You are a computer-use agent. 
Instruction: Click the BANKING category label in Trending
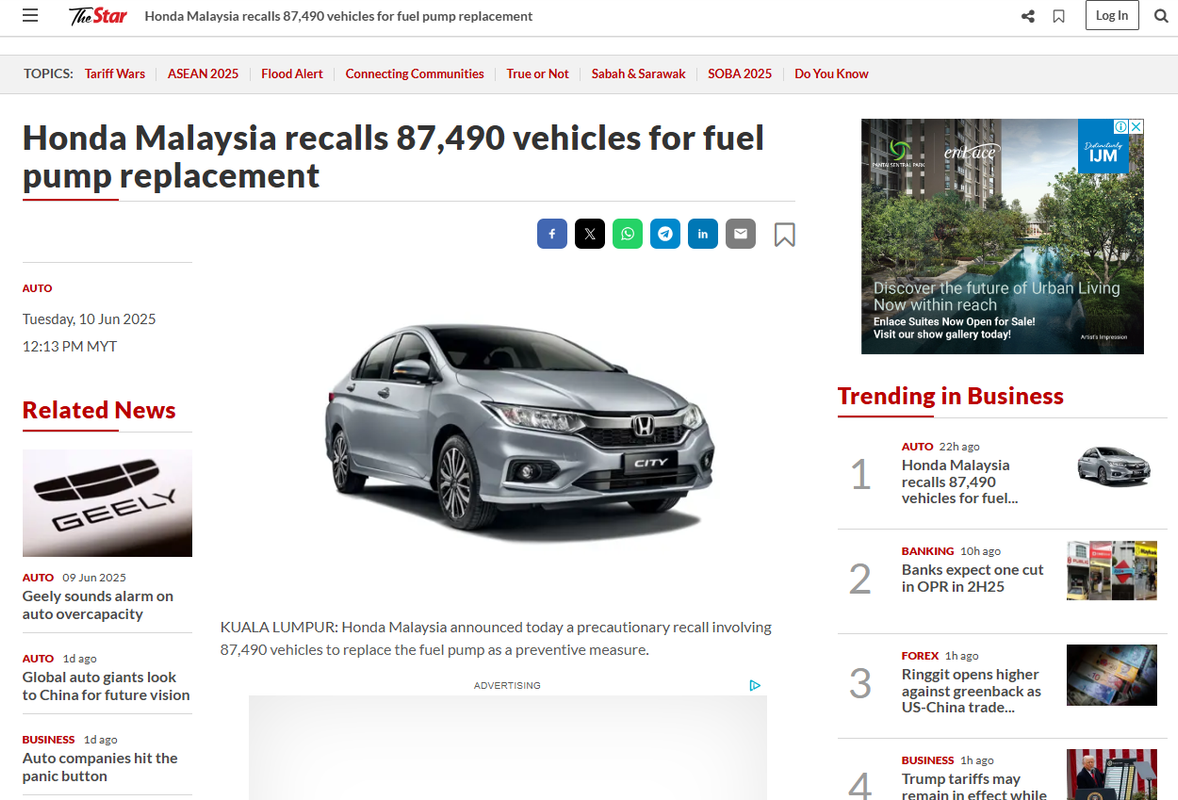point(928,551)
